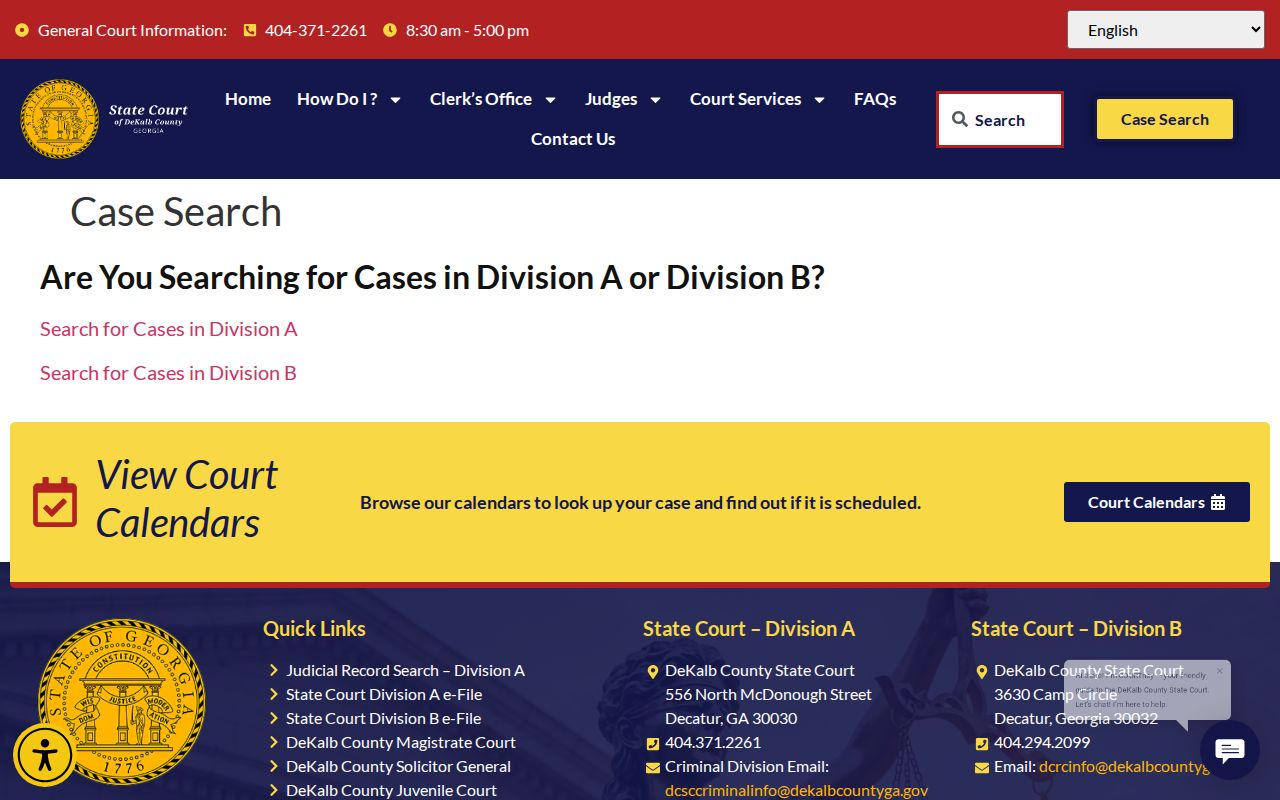Click the magnifier icon in search box
This screenshot has width=1280, height=800.
tap(960, 120)
